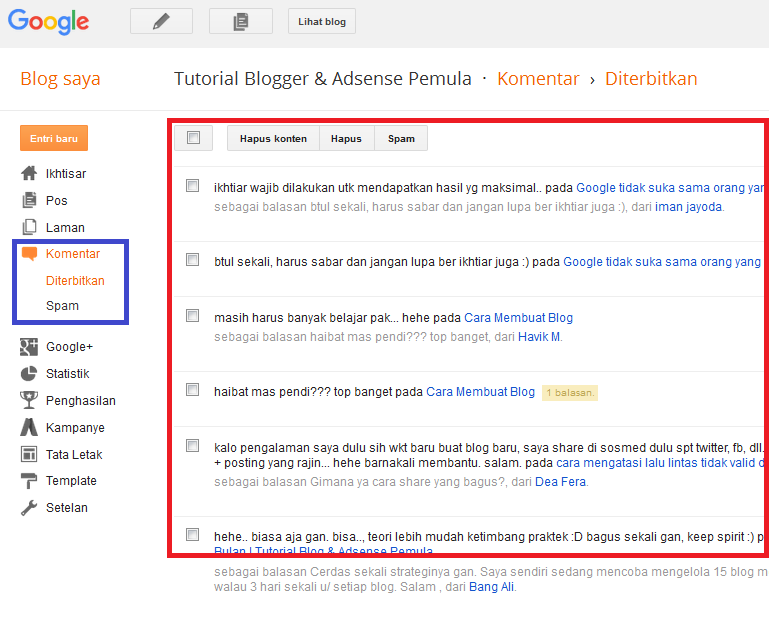Viewport: 769px width, 619px height.
Task: Open Cara Membuat Blog link in 'haibat mas pendi' comment
Action: (x=480, y=392)
